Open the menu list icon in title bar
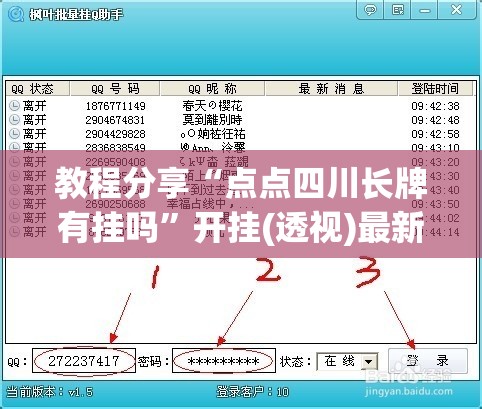Viewport: 482px width, 409px height. tap(397, 10)
